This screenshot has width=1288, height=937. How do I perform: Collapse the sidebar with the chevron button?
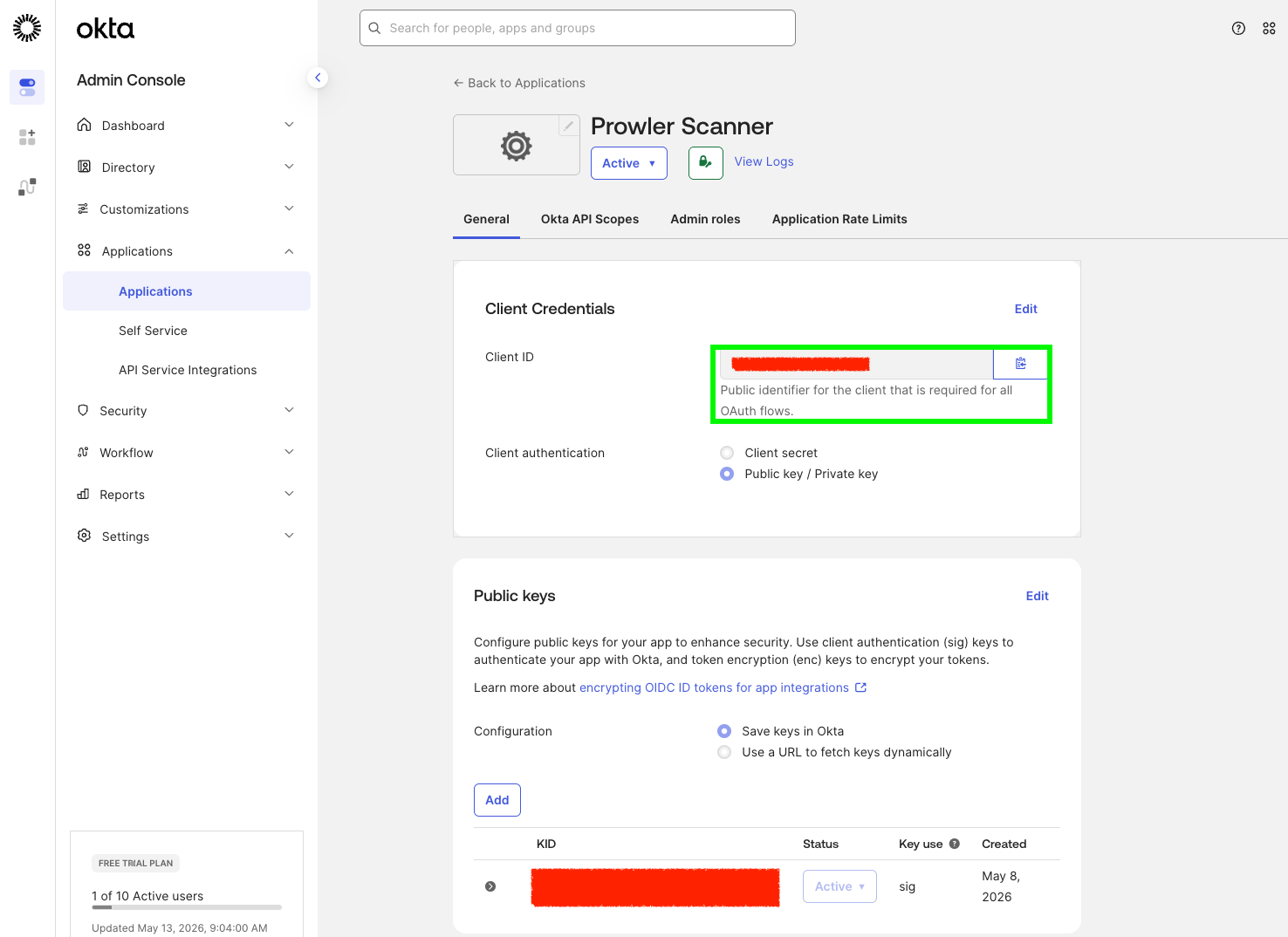point(318,78)
